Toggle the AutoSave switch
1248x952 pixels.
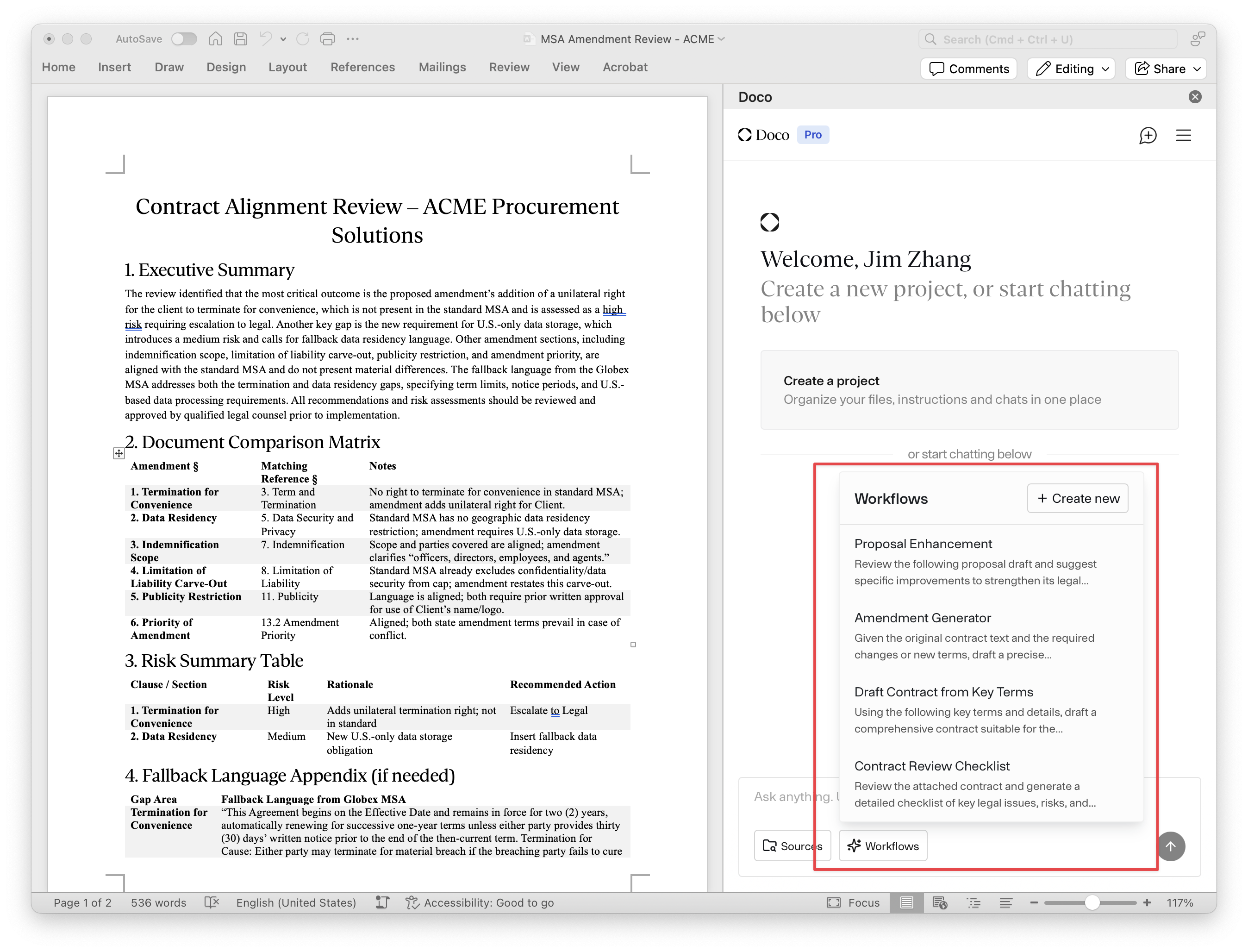point(184,39)
